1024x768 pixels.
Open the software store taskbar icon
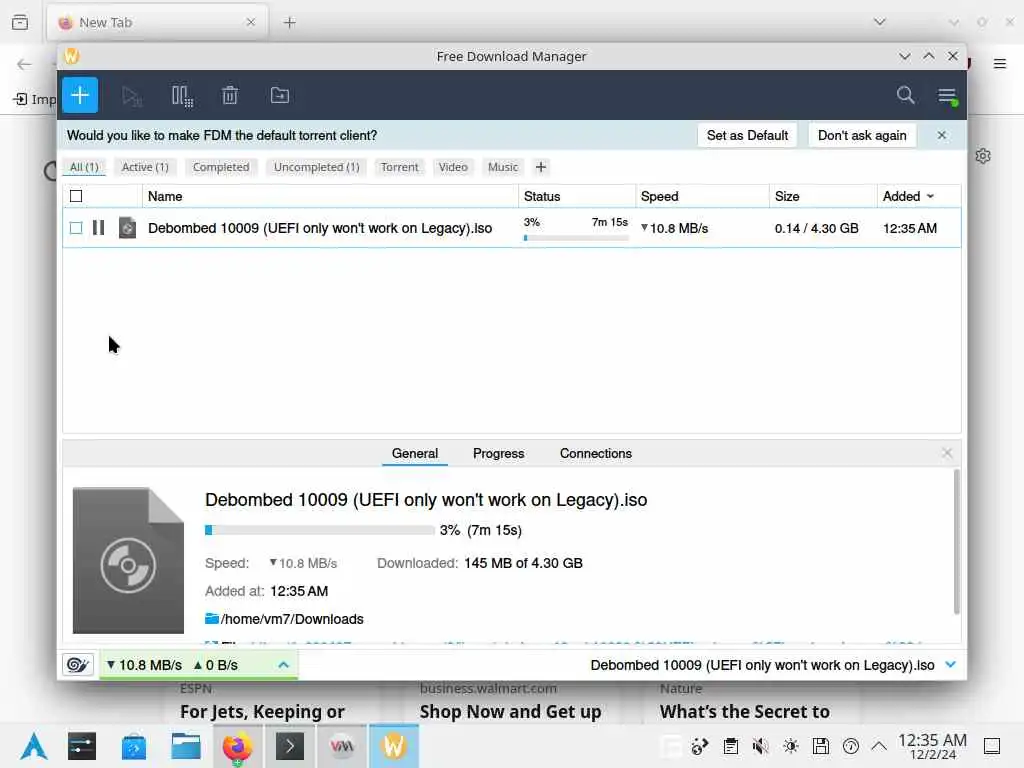134,746
